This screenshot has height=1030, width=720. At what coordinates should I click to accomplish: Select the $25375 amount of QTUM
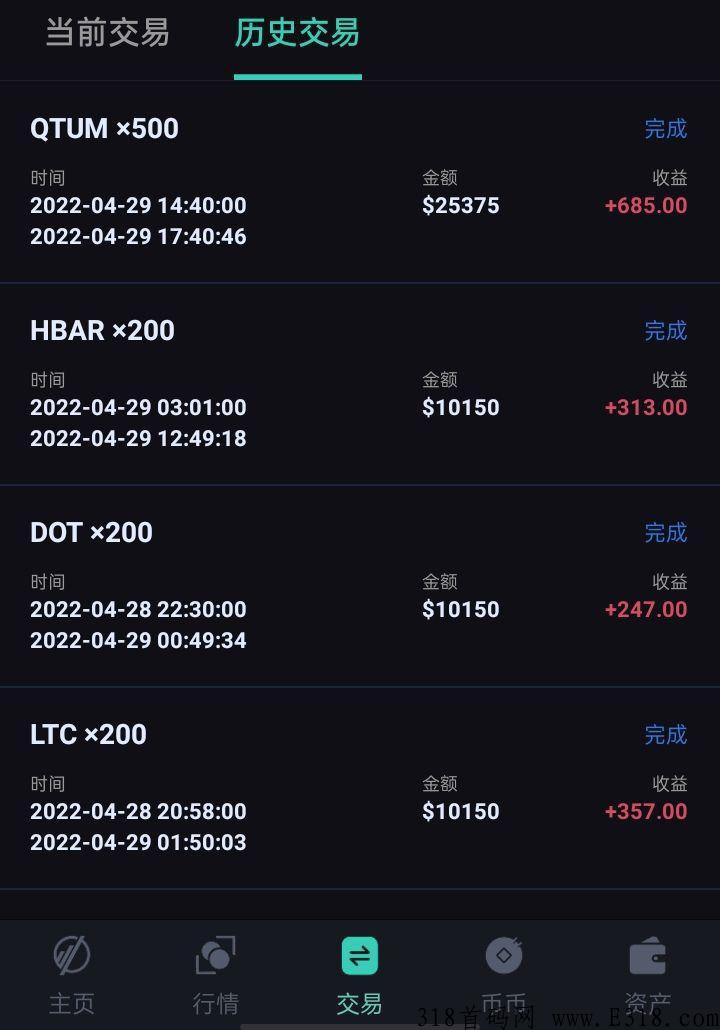[x=461, y=206]
